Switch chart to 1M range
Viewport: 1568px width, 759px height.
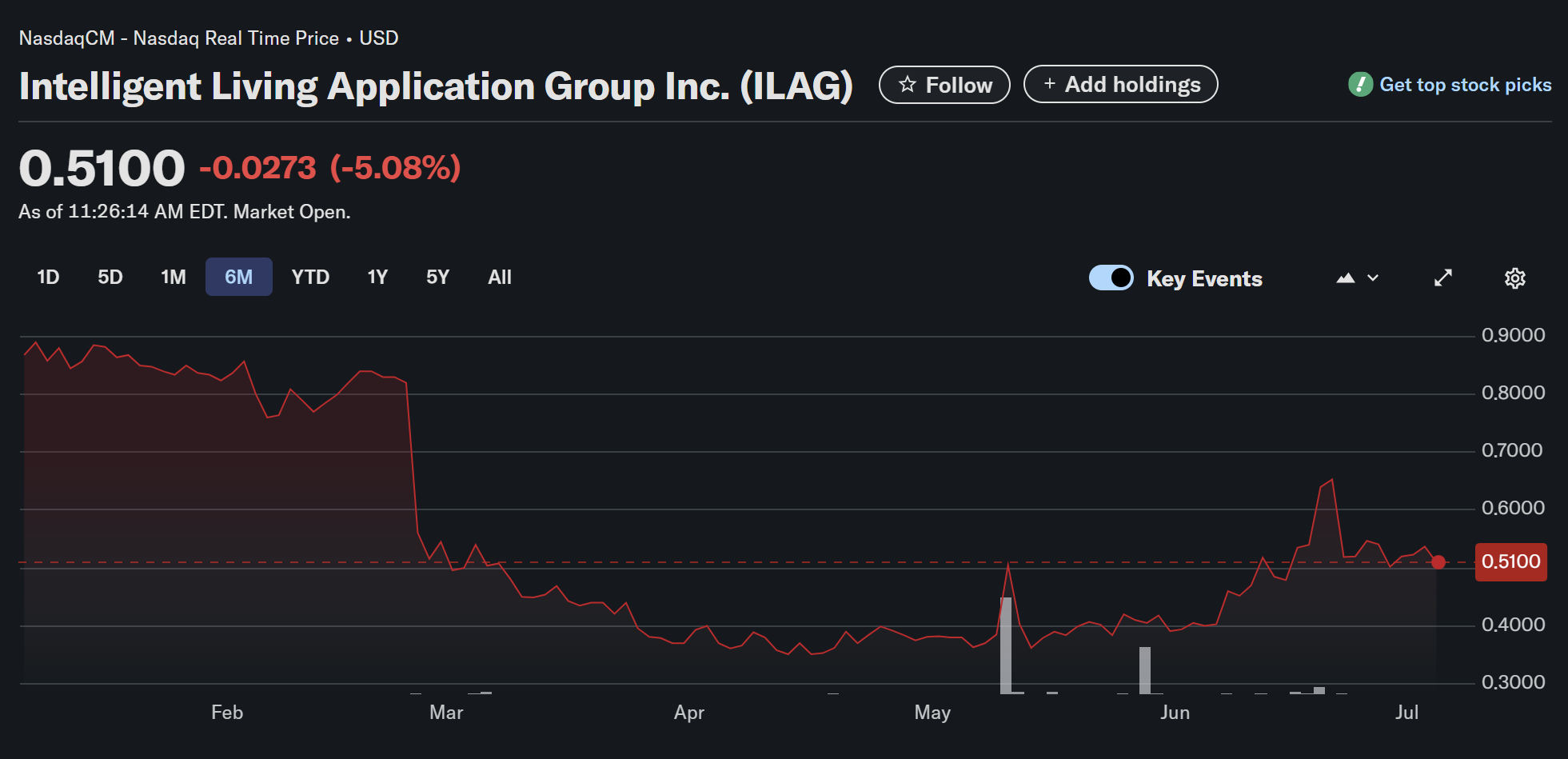point(173,277)
